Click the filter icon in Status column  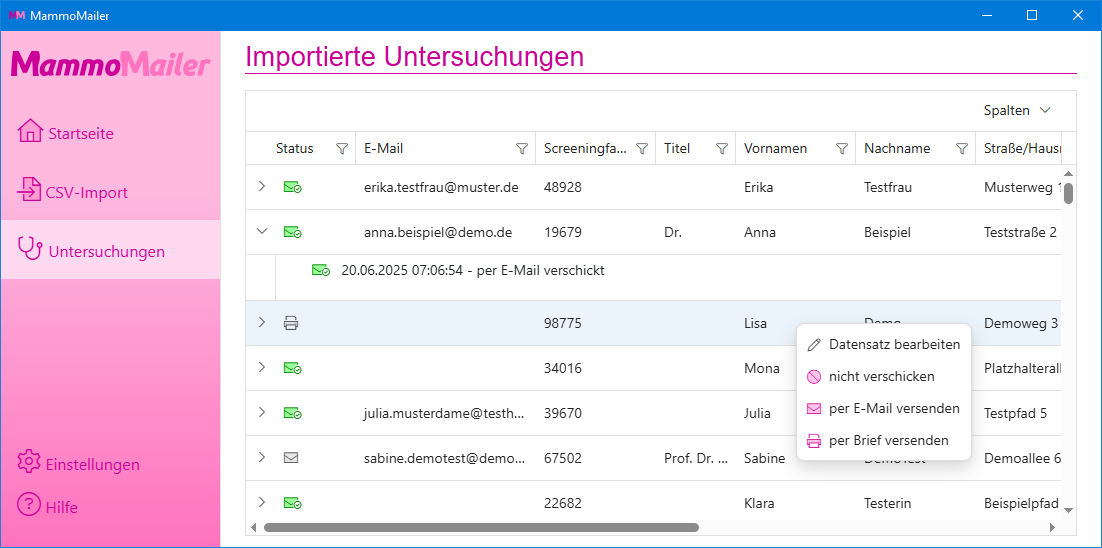(x=342, y=149)
